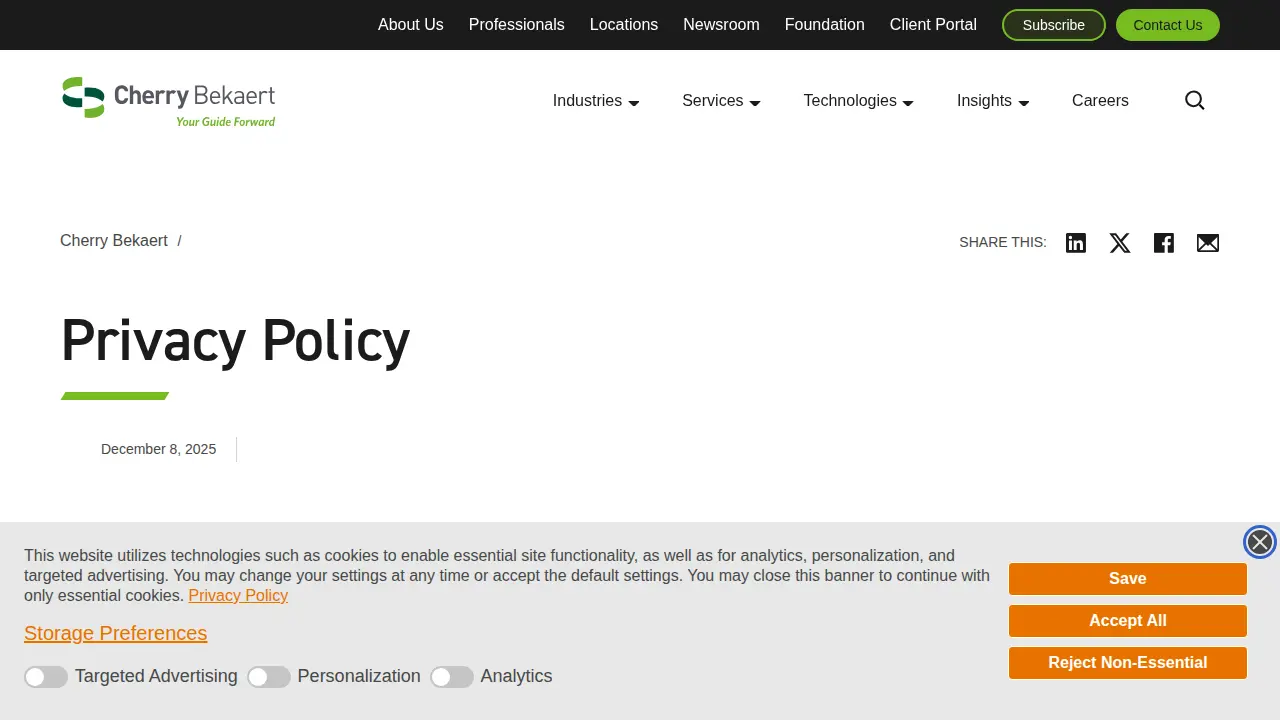The width and height of the screenshot is (1280, 720).
Task: Click the Privacy Policy page heading
Action: click(236, 341)
